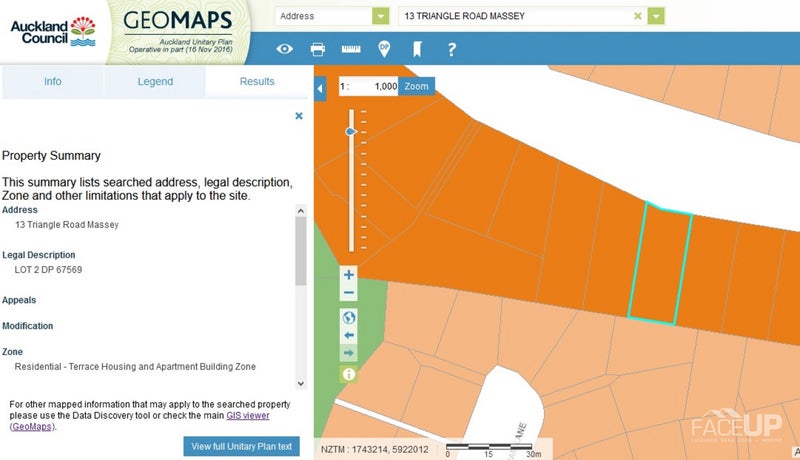This screenshot has width=800, height=460.
Task: Zoom out with the minus button
Action: click(348, 293)
